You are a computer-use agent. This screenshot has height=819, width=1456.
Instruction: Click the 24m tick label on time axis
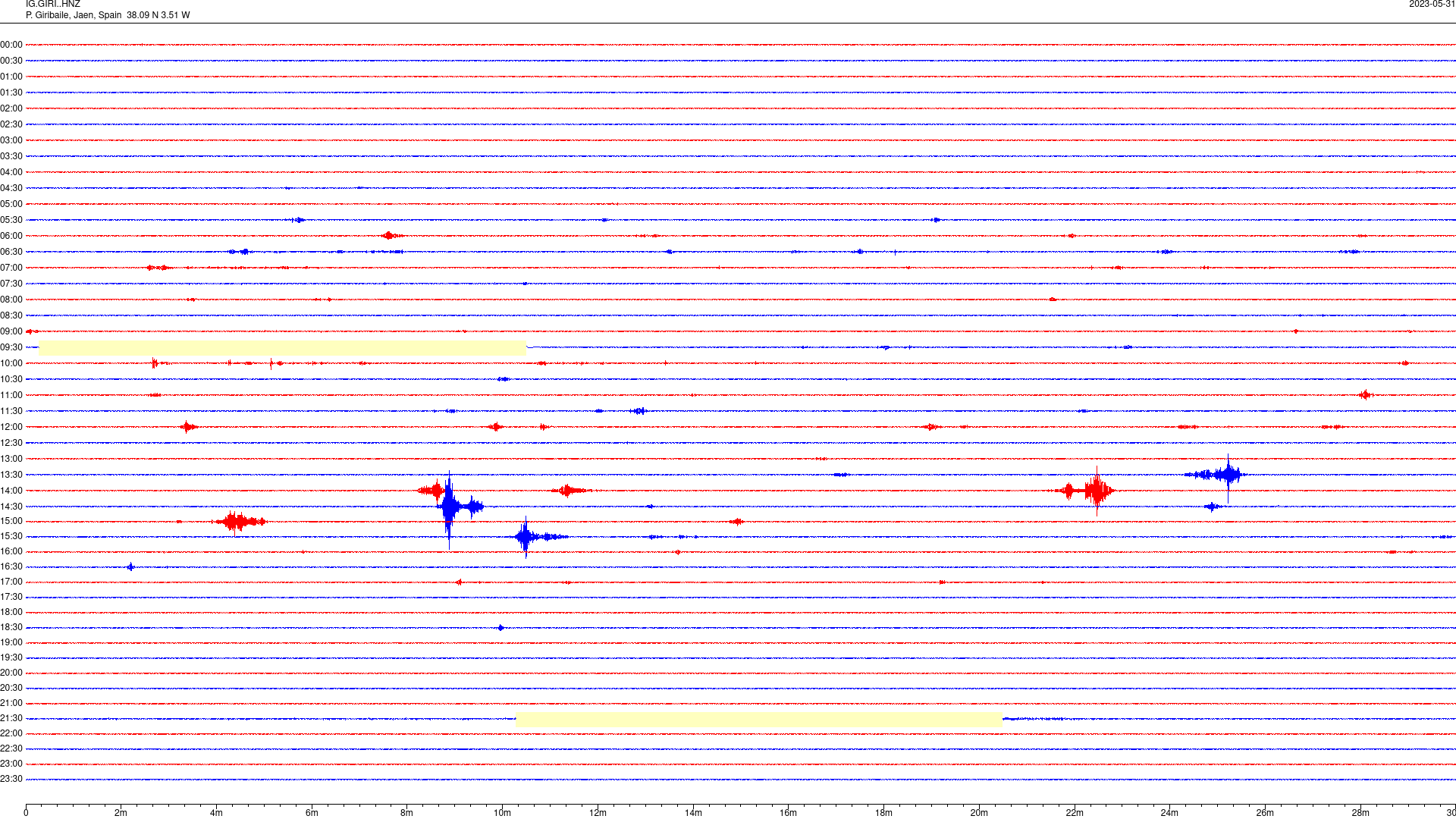click(x=1169, y=813)
